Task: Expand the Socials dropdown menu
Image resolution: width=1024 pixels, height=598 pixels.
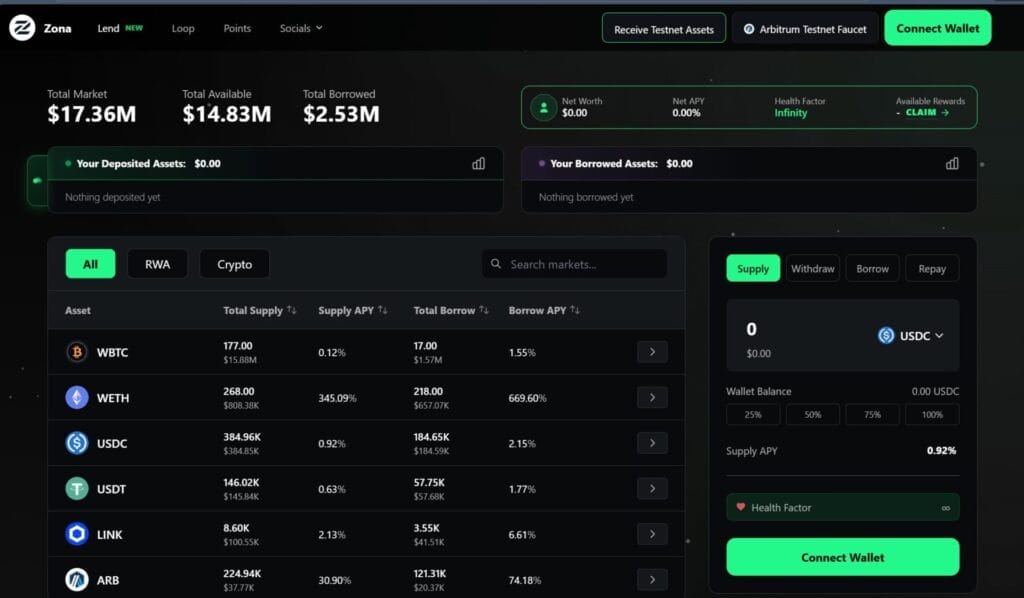Action: point(301,28)
